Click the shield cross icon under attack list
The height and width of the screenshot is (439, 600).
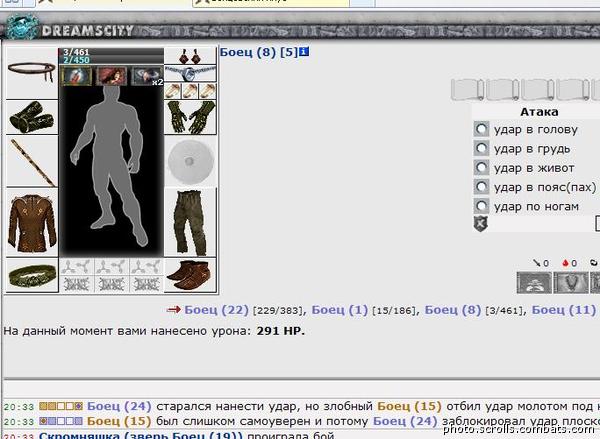coord(481,224)
